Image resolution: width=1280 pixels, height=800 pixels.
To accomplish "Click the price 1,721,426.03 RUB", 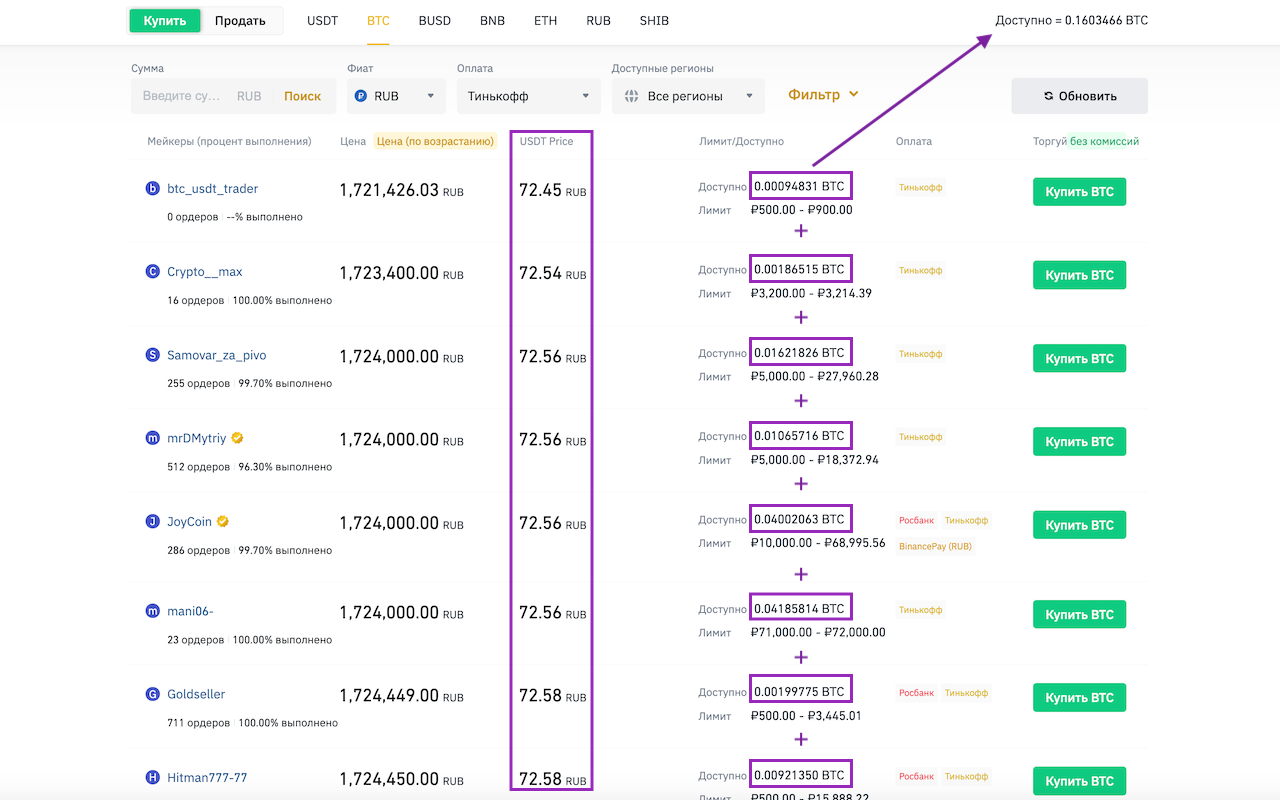I will [x=401, y=190].
